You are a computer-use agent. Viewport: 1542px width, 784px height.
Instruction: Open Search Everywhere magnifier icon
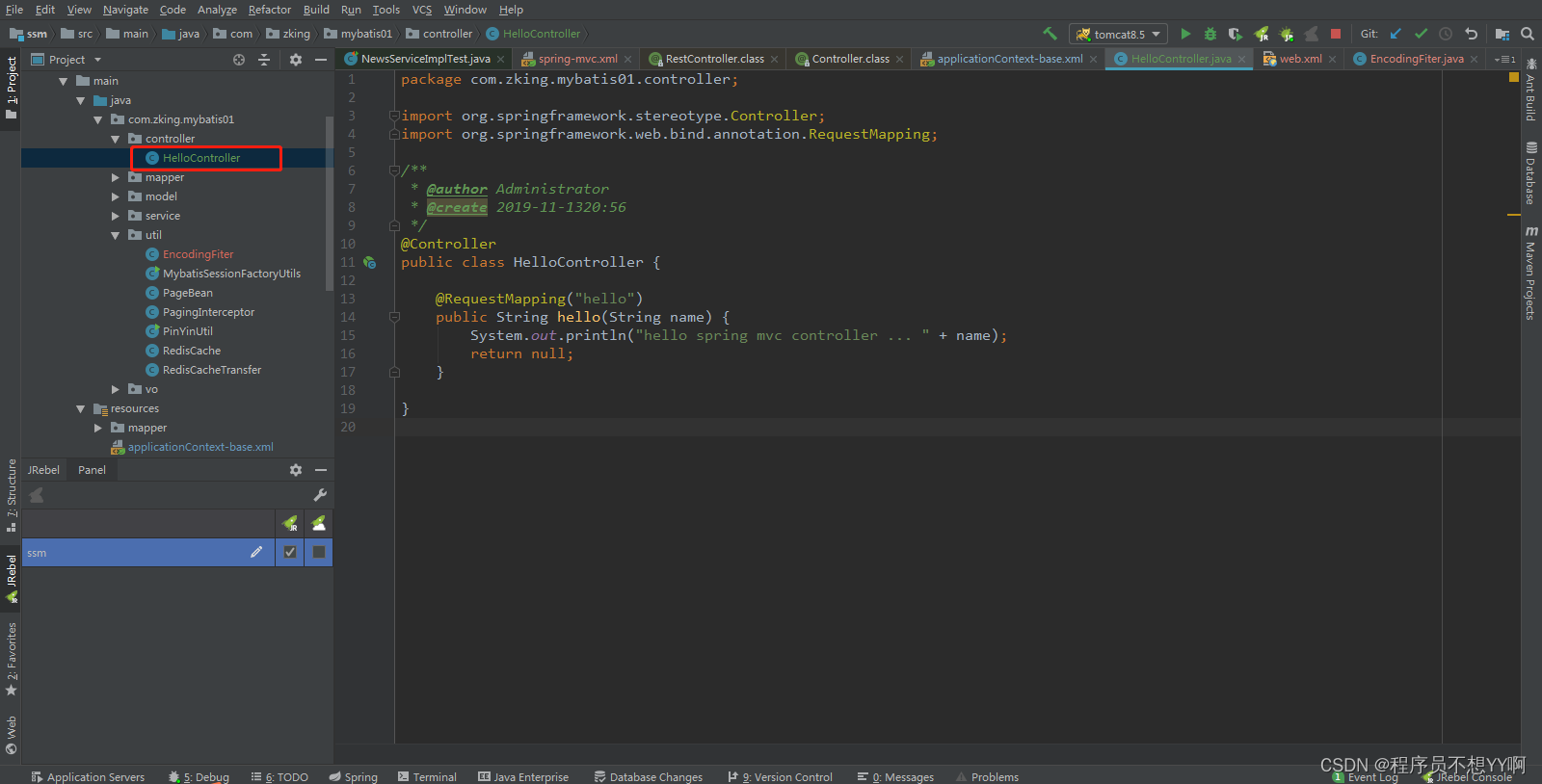point(1528,34)
